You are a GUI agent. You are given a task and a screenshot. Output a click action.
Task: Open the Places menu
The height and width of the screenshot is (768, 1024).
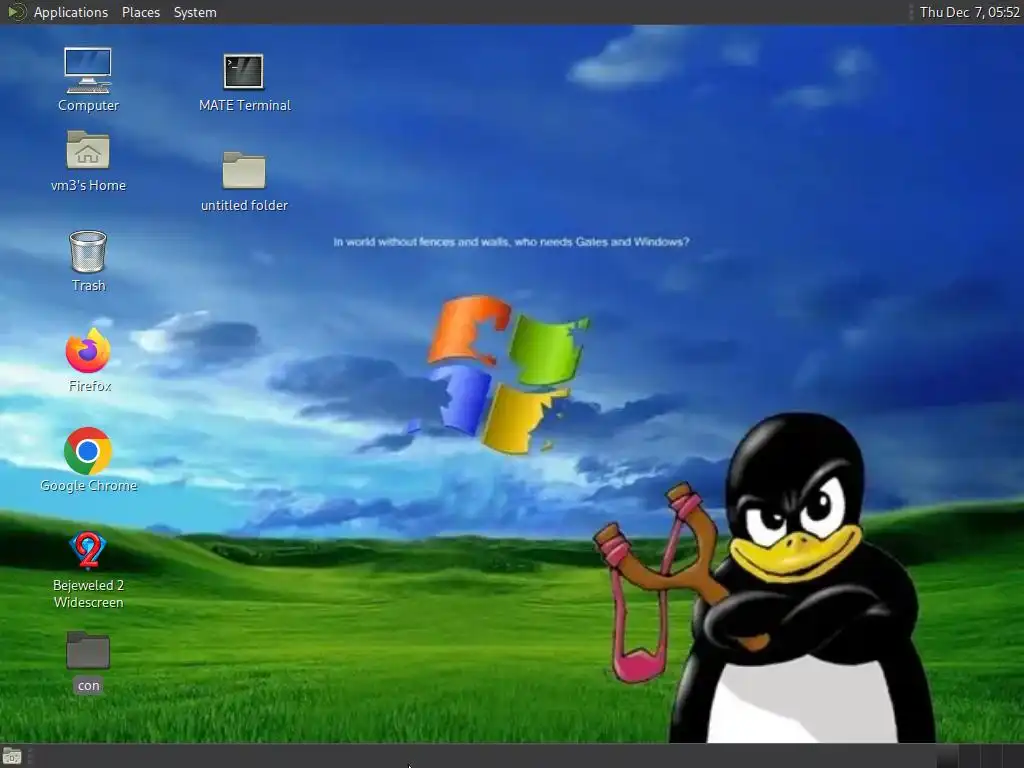tap(140, 12)
